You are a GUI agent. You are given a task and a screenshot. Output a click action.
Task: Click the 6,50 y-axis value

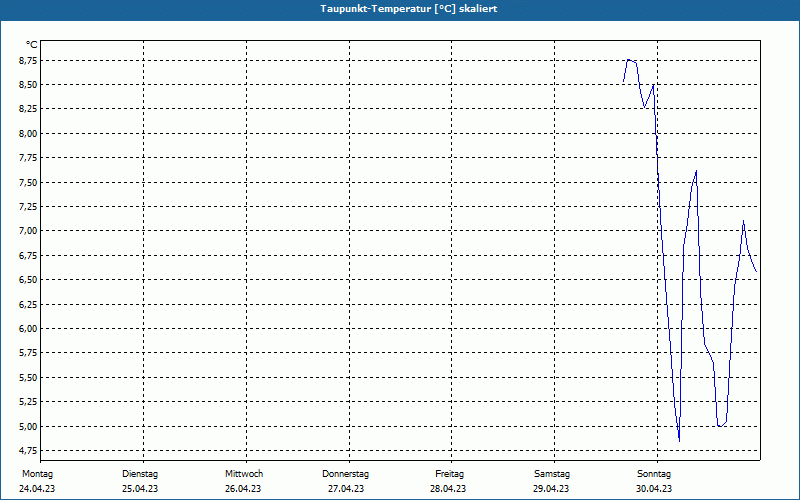[x=28, y=280]
